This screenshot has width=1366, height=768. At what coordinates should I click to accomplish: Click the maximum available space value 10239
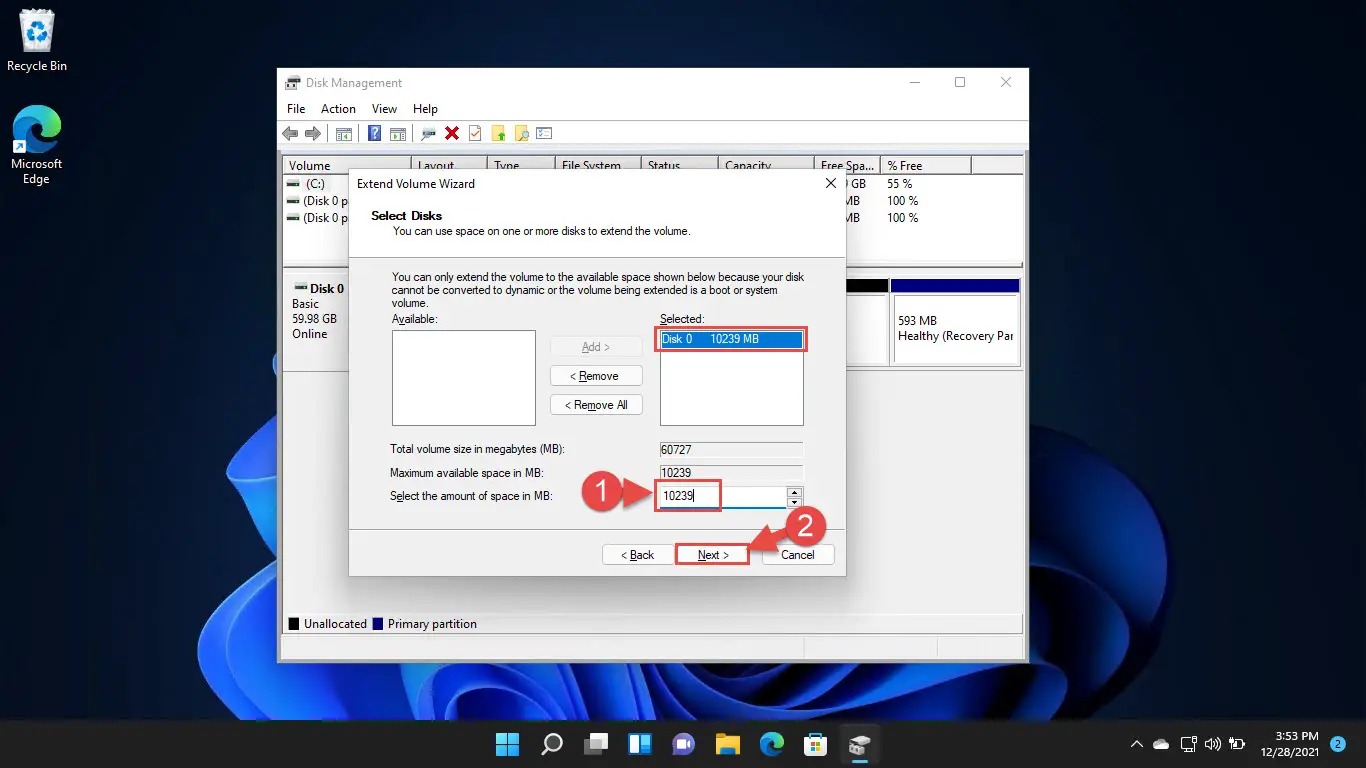tap(731, 473)
